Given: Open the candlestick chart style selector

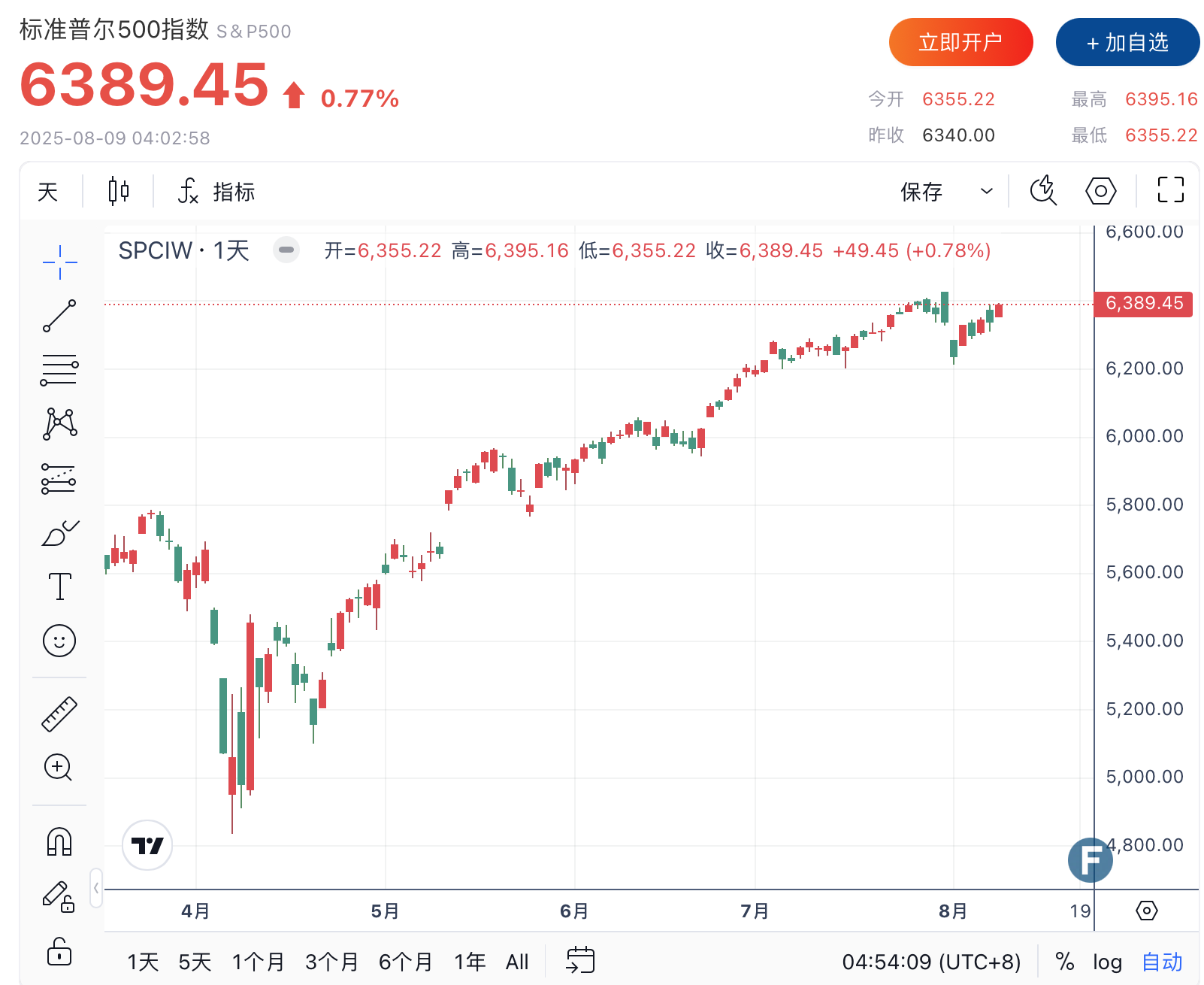Looking at the screenshot, I should (x=119, y=191).
